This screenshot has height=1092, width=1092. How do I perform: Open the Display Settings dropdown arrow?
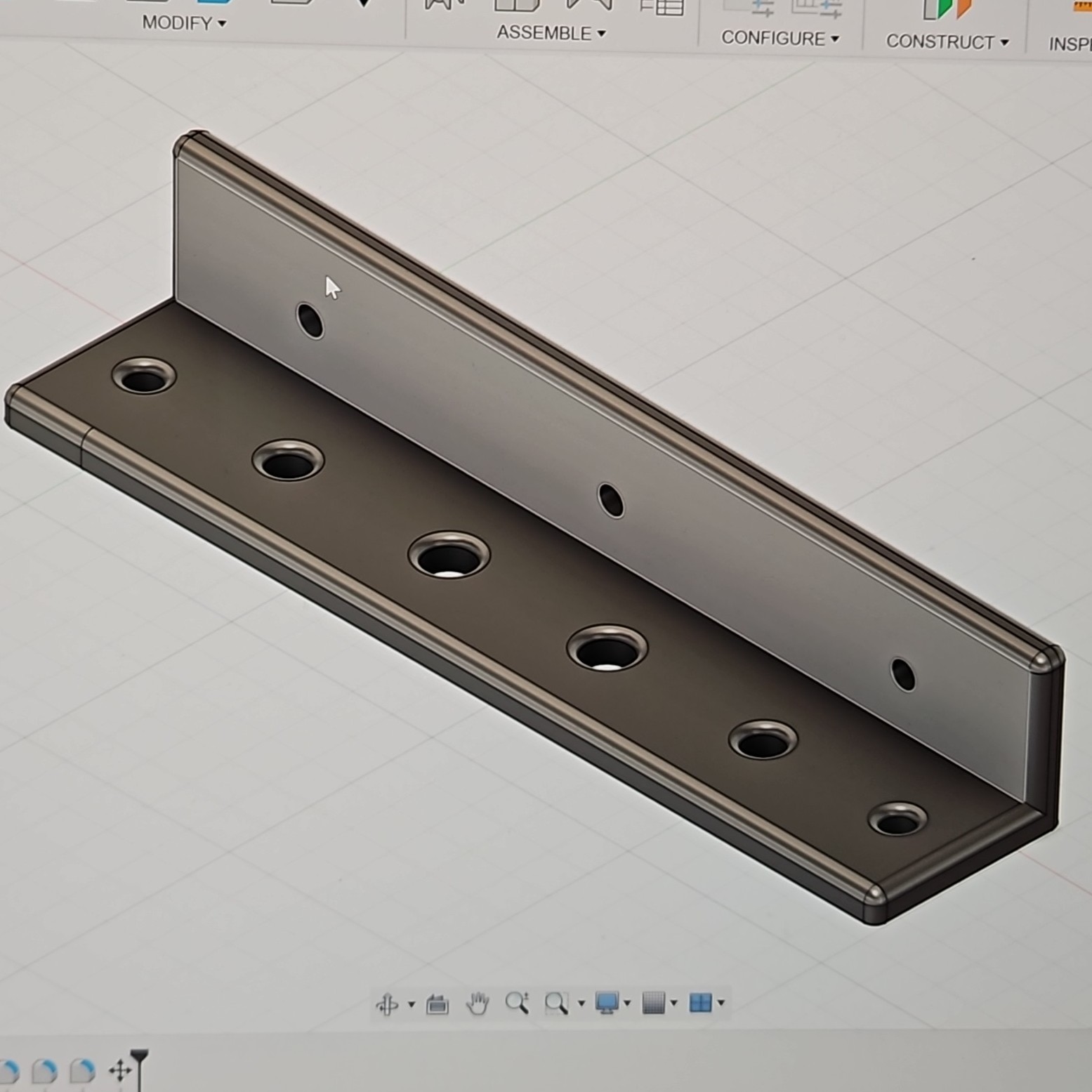[627, 1003]
